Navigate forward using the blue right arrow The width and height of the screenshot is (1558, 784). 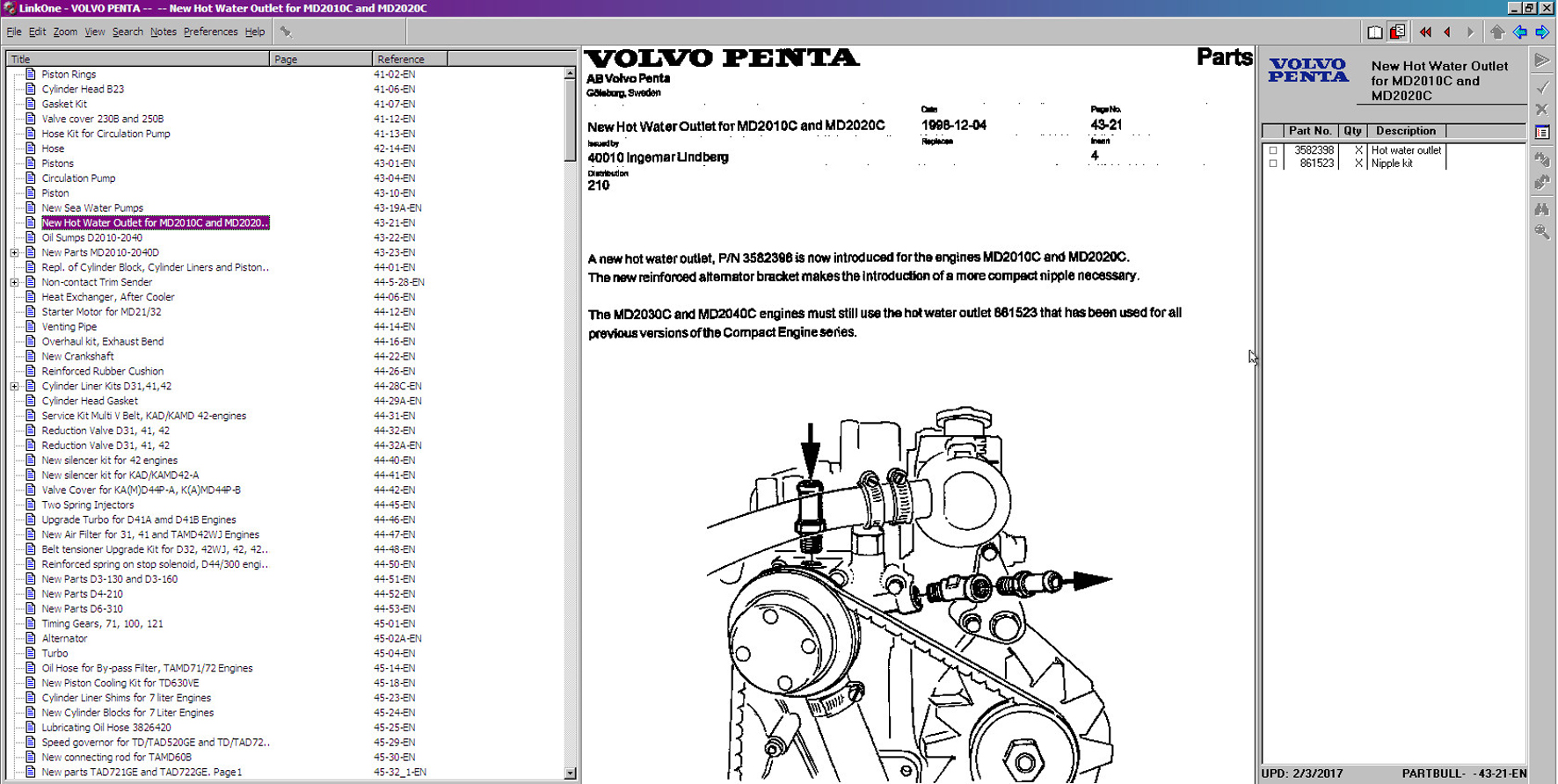tap(1542, 33)
